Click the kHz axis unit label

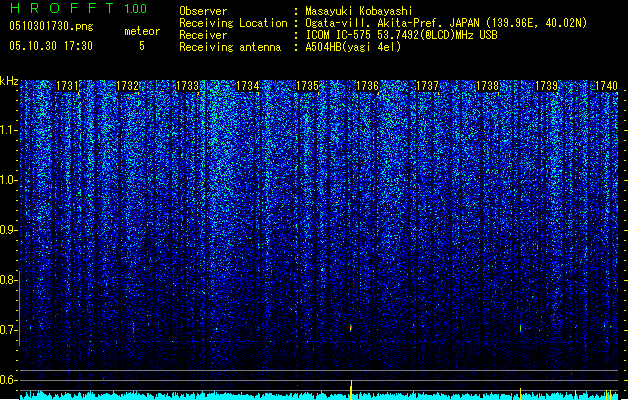(9, 81)
